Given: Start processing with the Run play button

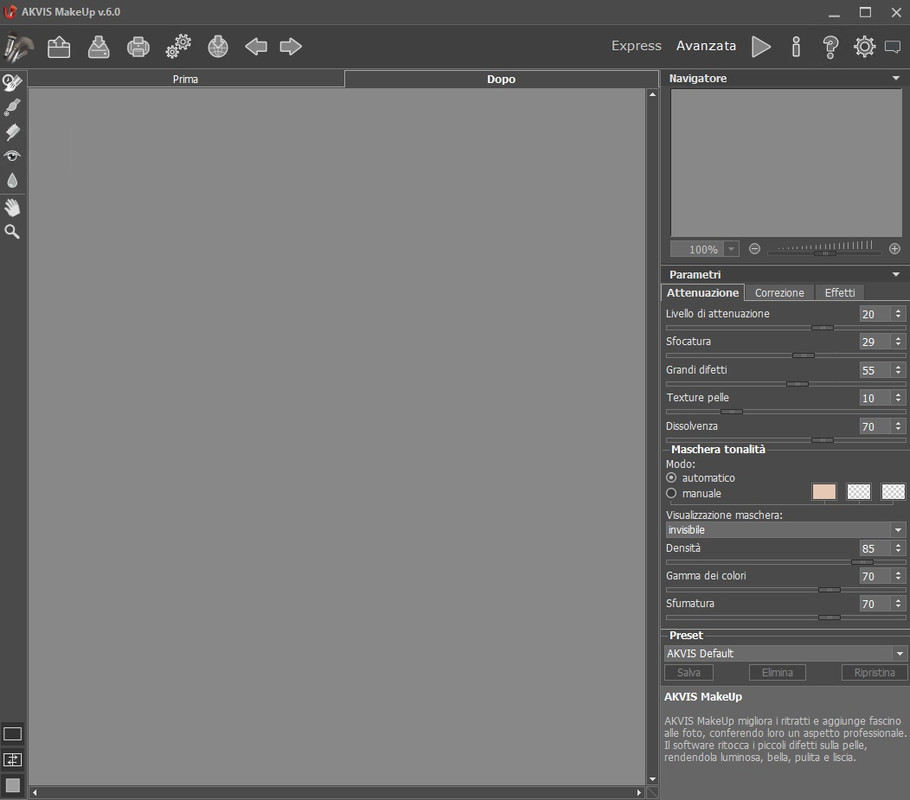Looking at the screenshot, I should tap(761, 46).
